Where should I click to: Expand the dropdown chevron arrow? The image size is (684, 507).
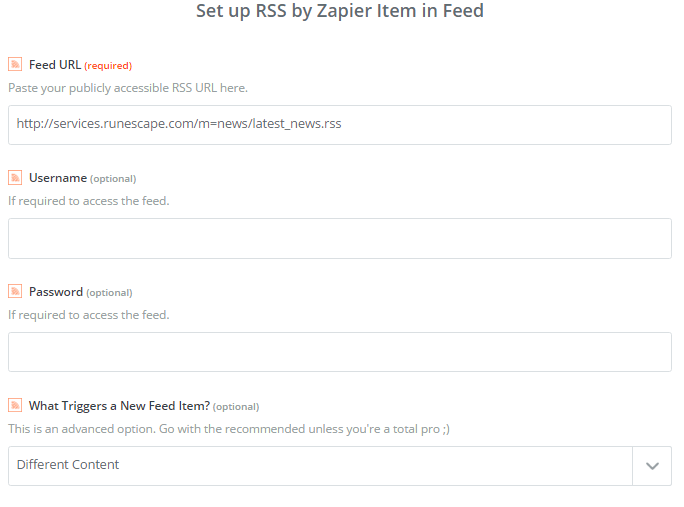pyautogui.click(x=652, y=466)
